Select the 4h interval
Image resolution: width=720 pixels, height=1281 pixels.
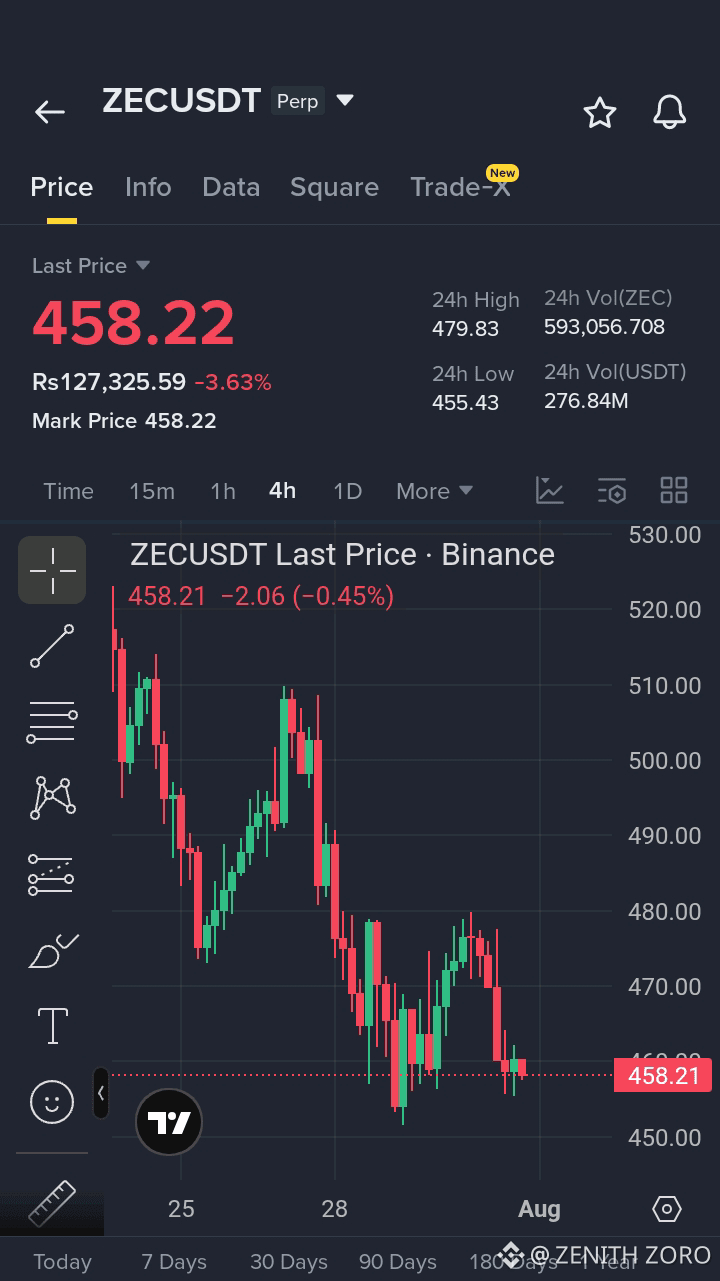pyautogui.click(x=283, y=491)
